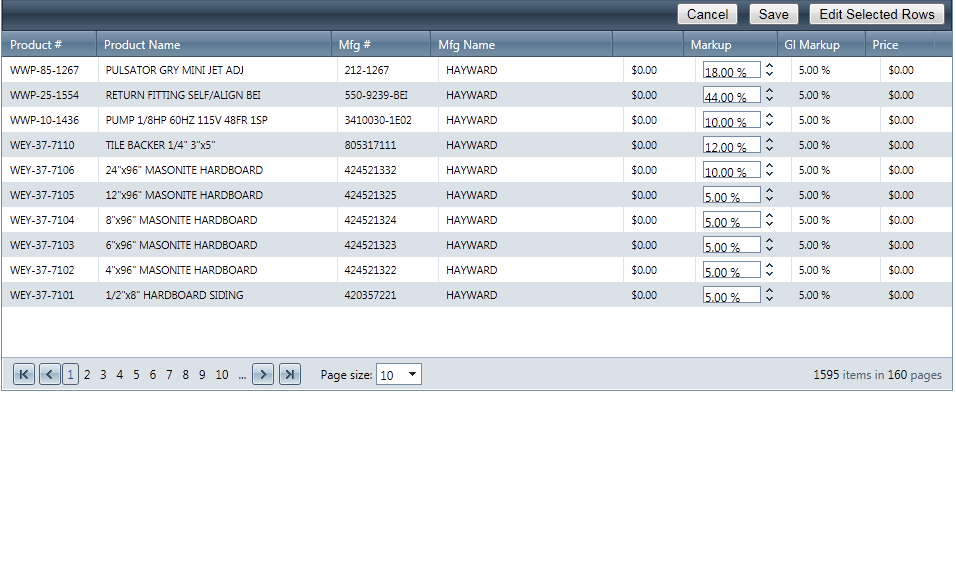Increase markup for WEY-37-7110 with up arrow
The height and width of the screenshot is (568, 956).
[x=769, y=141]
